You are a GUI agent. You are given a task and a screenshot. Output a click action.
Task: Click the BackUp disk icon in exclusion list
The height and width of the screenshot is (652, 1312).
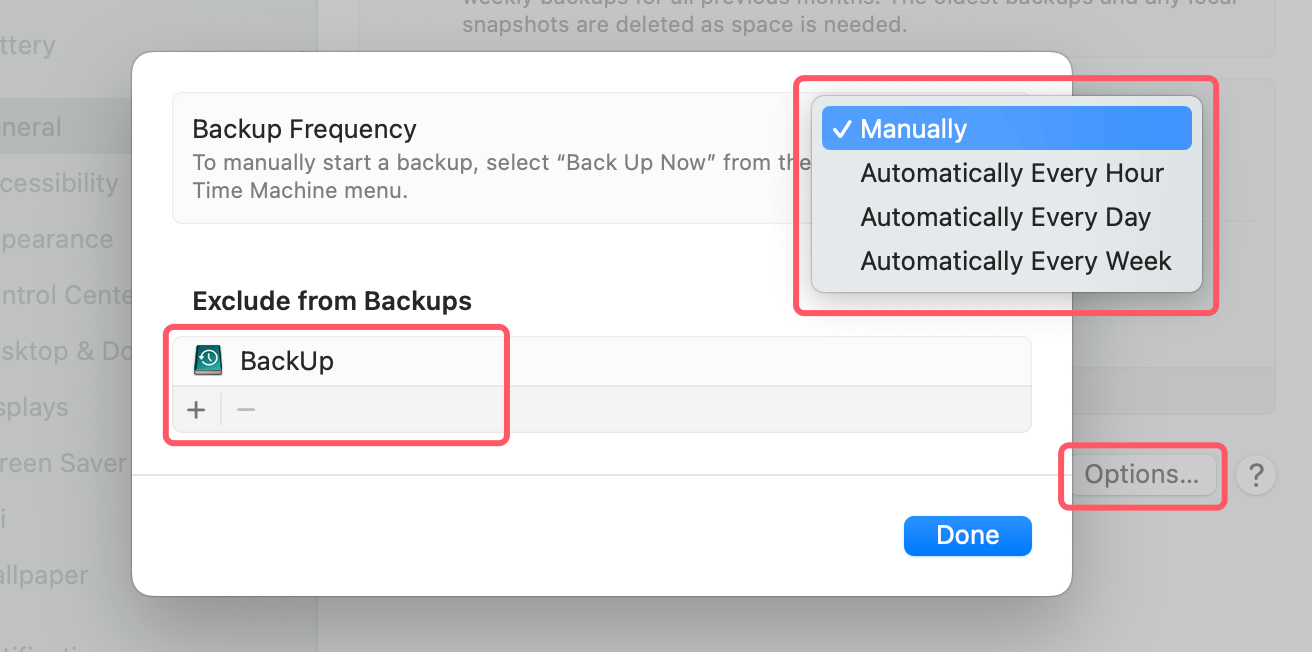click(207, 360)
